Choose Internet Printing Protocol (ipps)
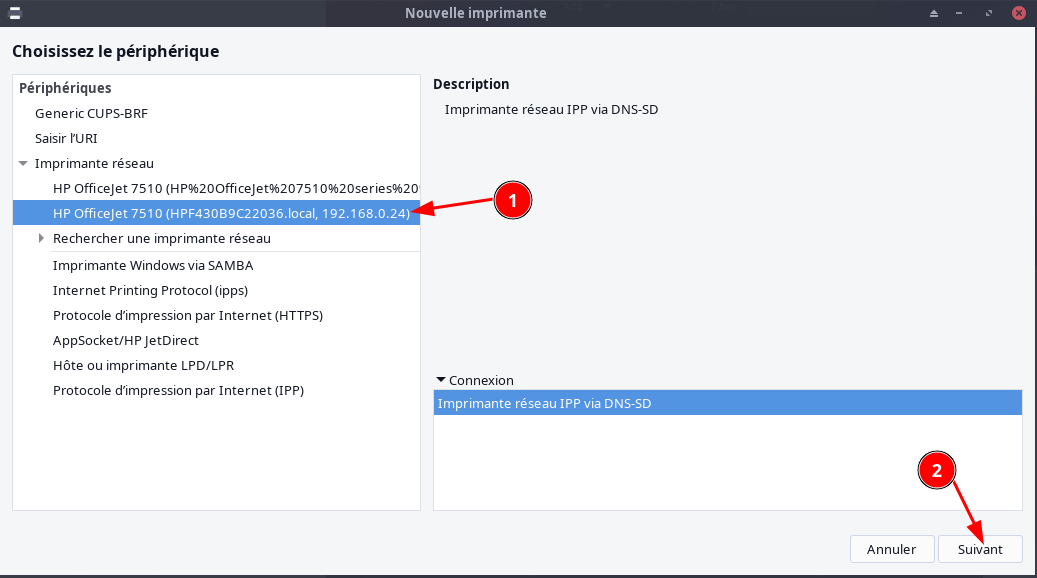Viewport: 1037px width, 578px height. 150,290
